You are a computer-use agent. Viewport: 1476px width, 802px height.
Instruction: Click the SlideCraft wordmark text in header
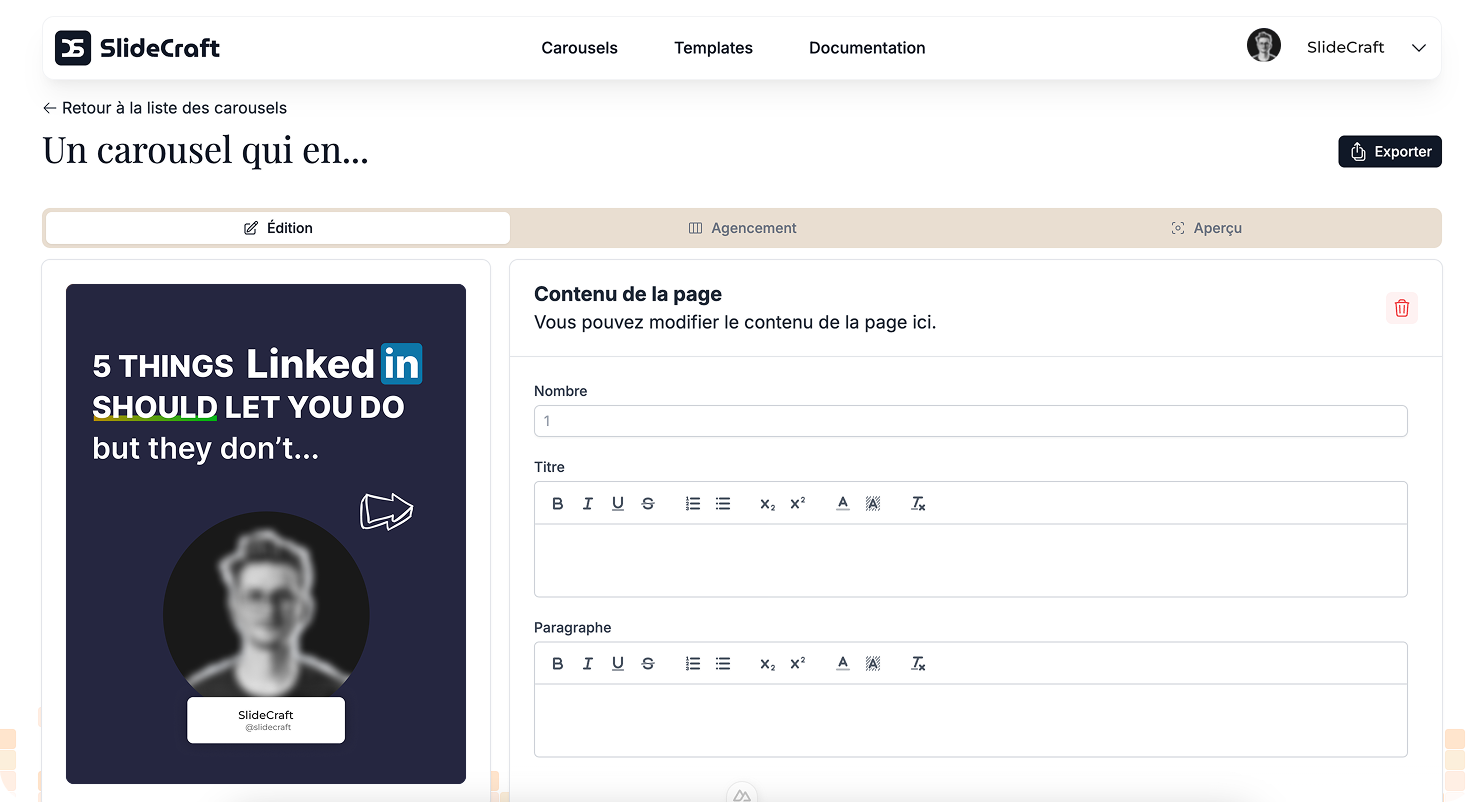(160, 48)
